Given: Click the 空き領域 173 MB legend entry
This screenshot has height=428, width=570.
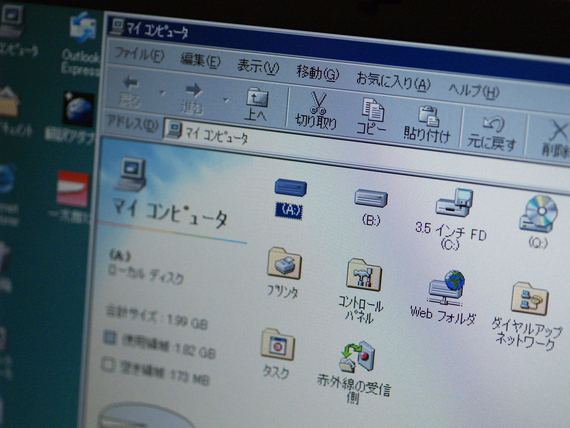Looking at the screenshot, I should 156,371.
